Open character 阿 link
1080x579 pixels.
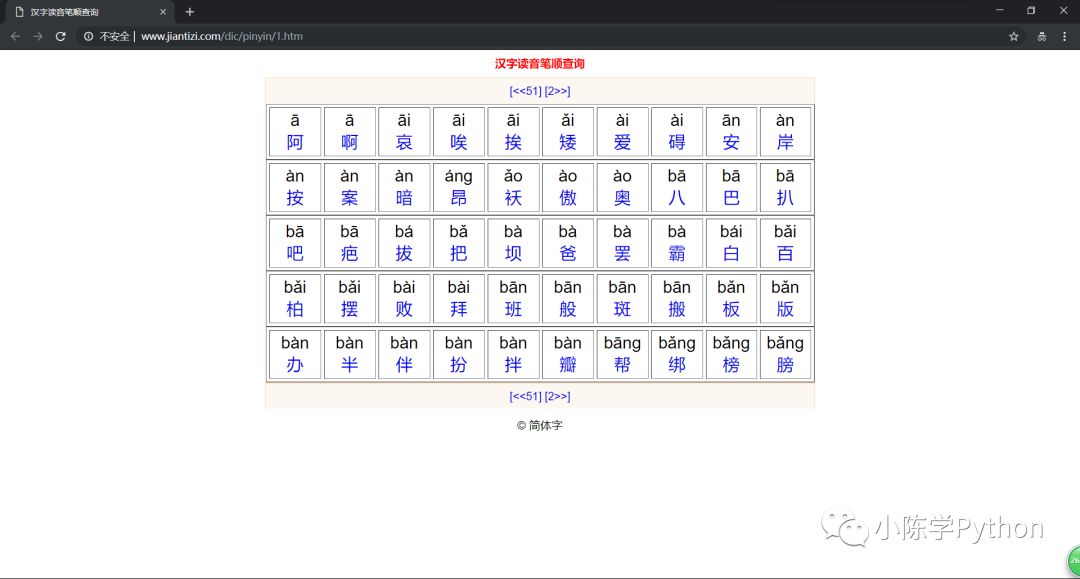click(x=295, y=143)
